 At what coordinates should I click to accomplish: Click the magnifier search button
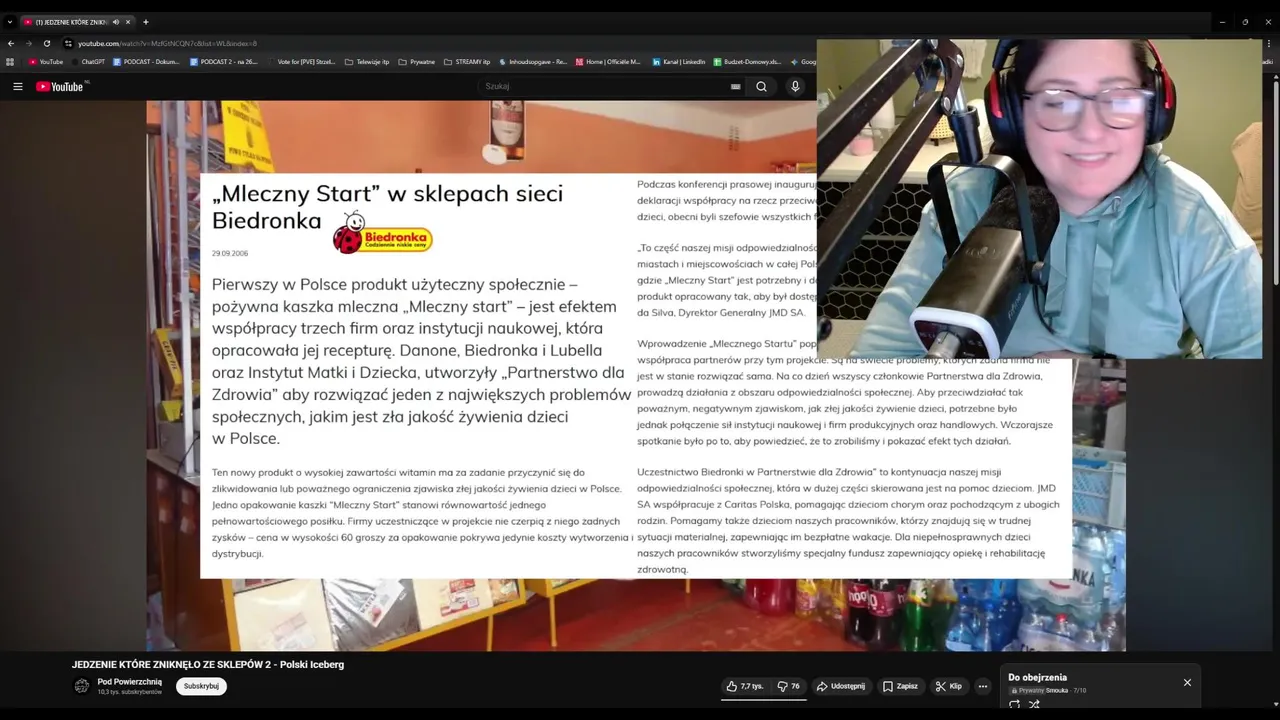point(761,87)
